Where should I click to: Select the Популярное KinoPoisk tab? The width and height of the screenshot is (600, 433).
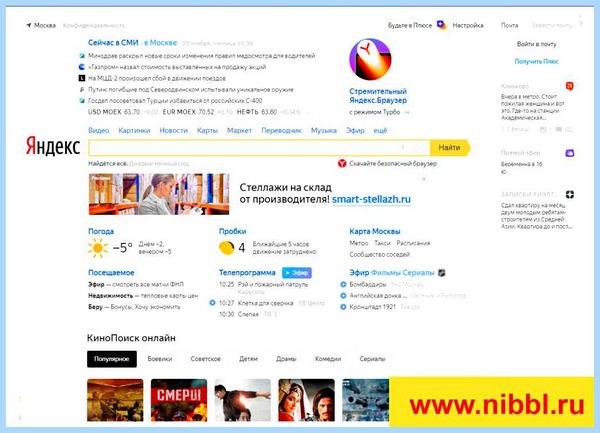click(112, 359)
